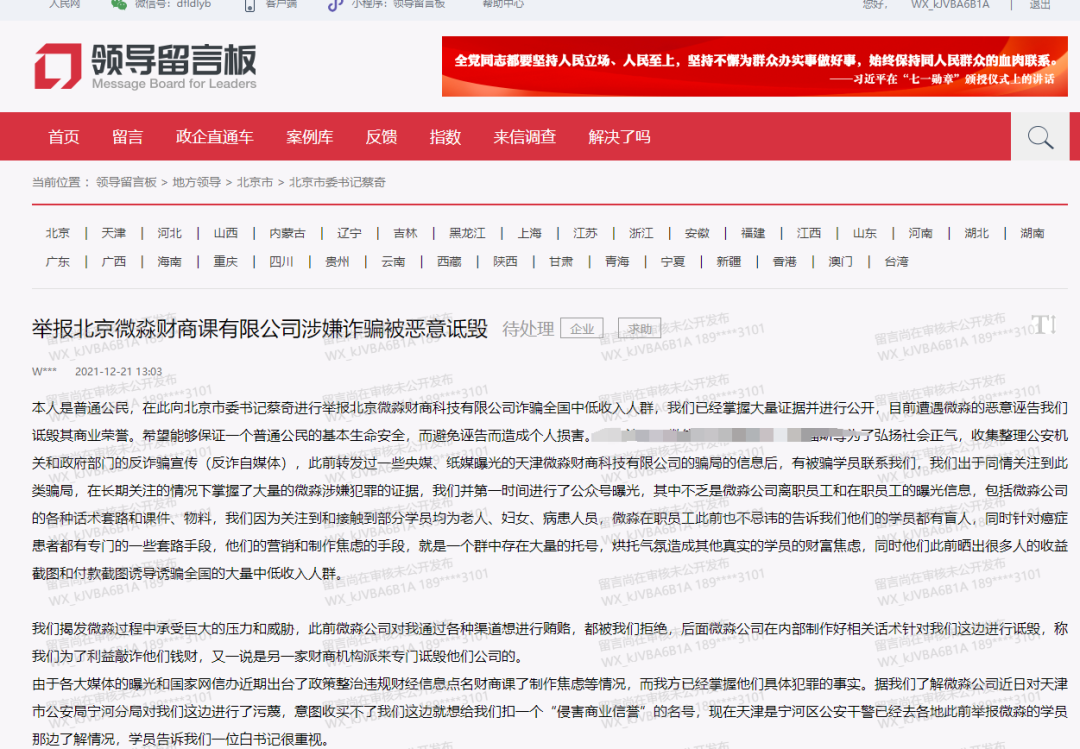
Task: Select the 天津 region link
Action: [114, 233]
